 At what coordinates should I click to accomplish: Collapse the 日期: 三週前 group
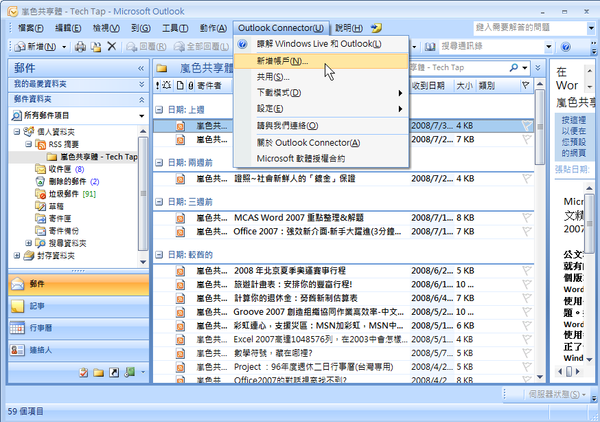(159, 202)
